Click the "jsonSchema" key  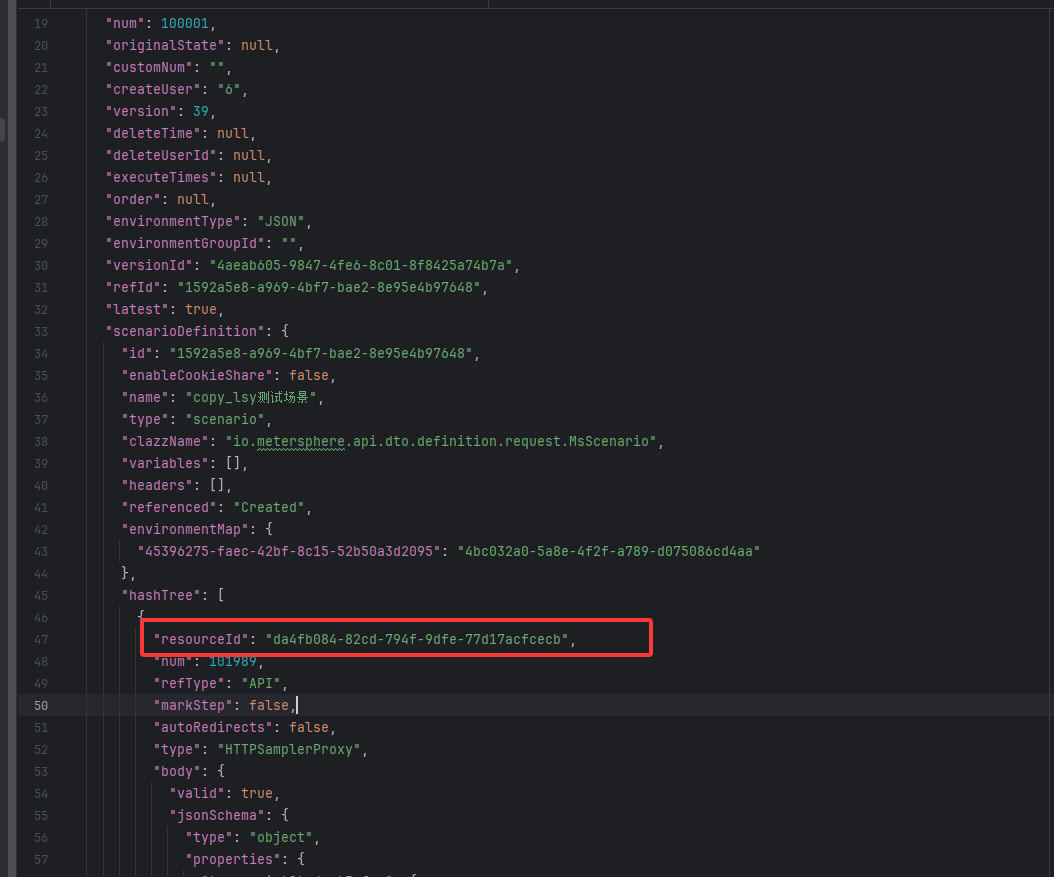(217, 816)
